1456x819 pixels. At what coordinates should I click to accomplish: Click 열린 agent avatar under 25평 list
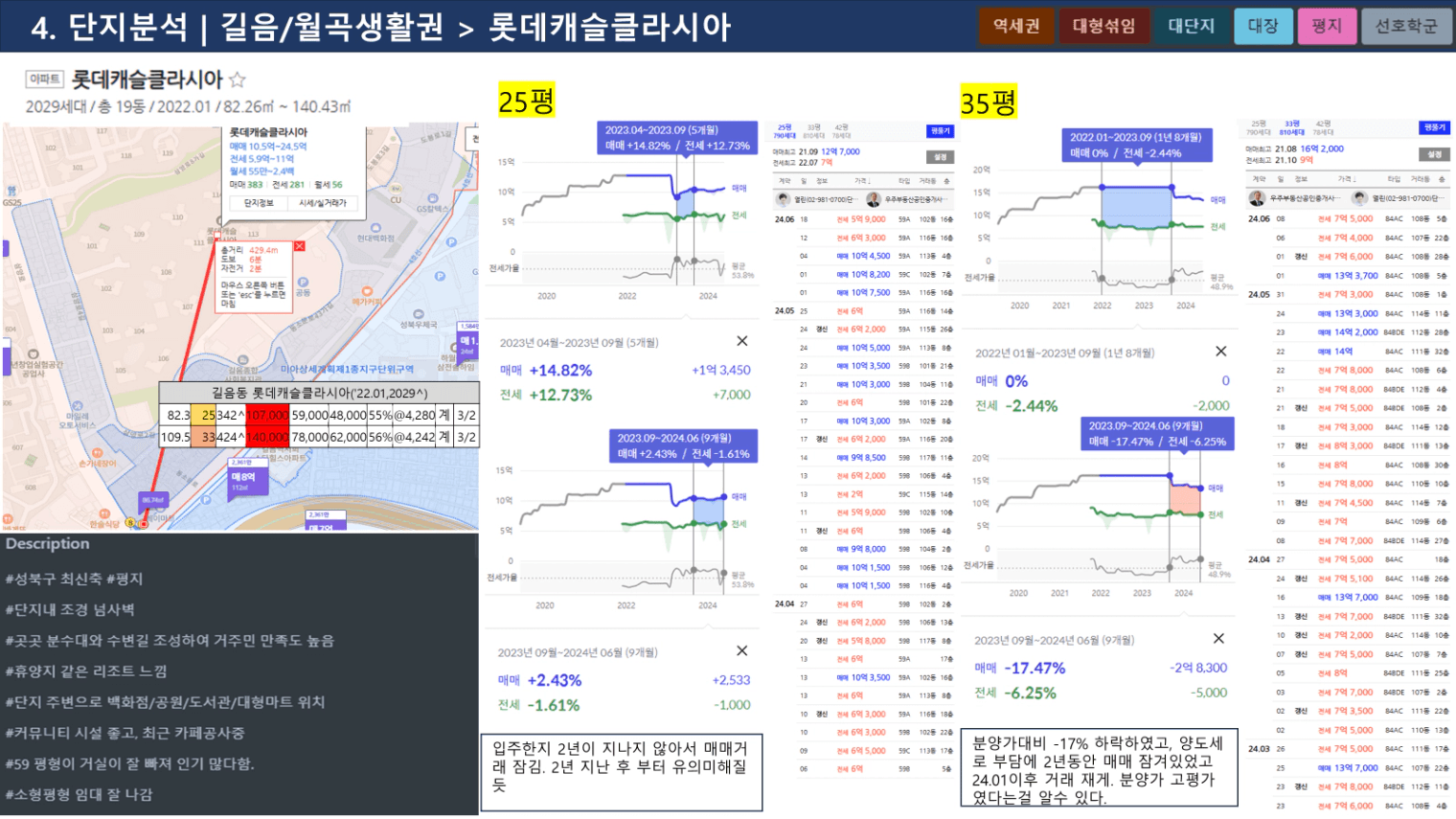784,199
